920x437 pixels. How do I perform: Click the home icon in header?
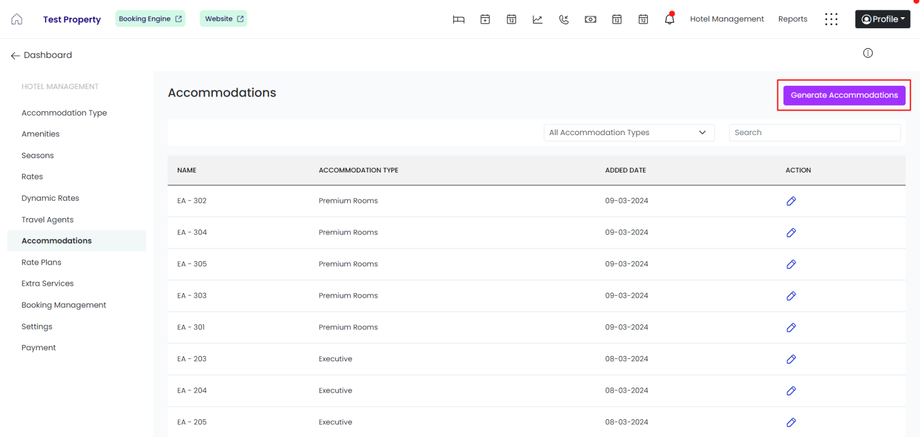(17, 19)
